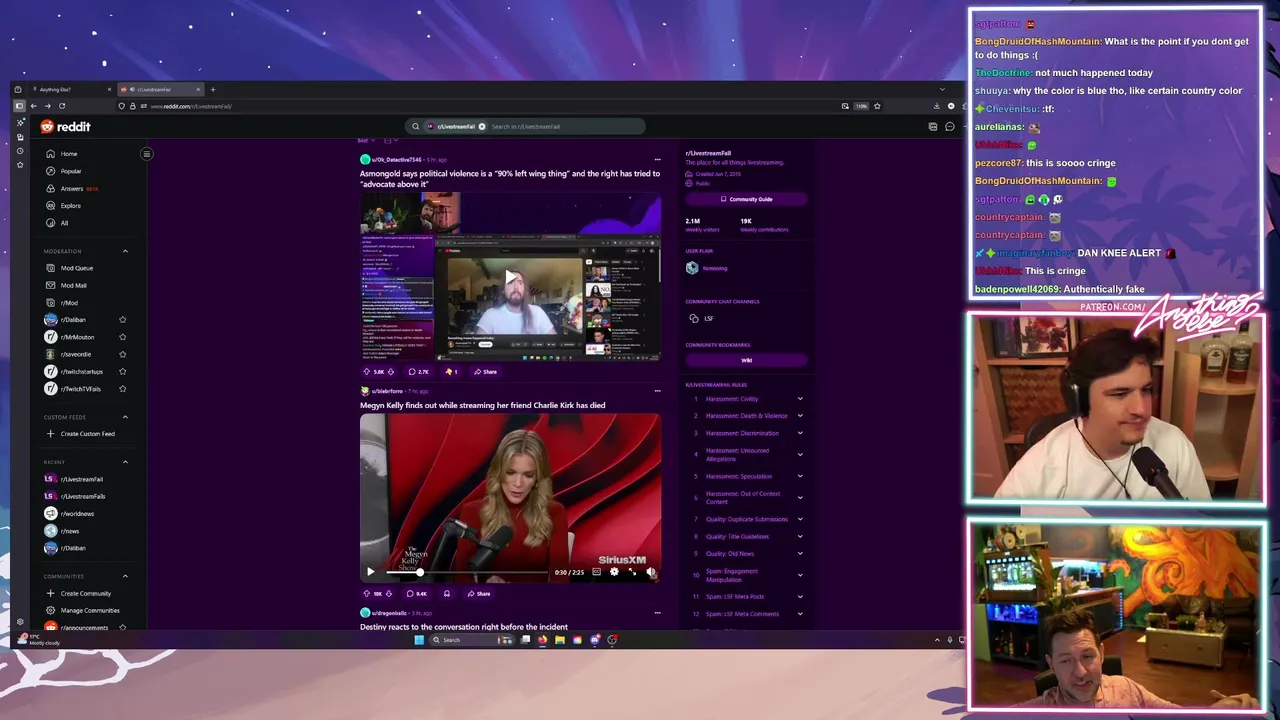The image size is (1280, 720).
Task: Click the browser back arrow
Action: point(33,106)
